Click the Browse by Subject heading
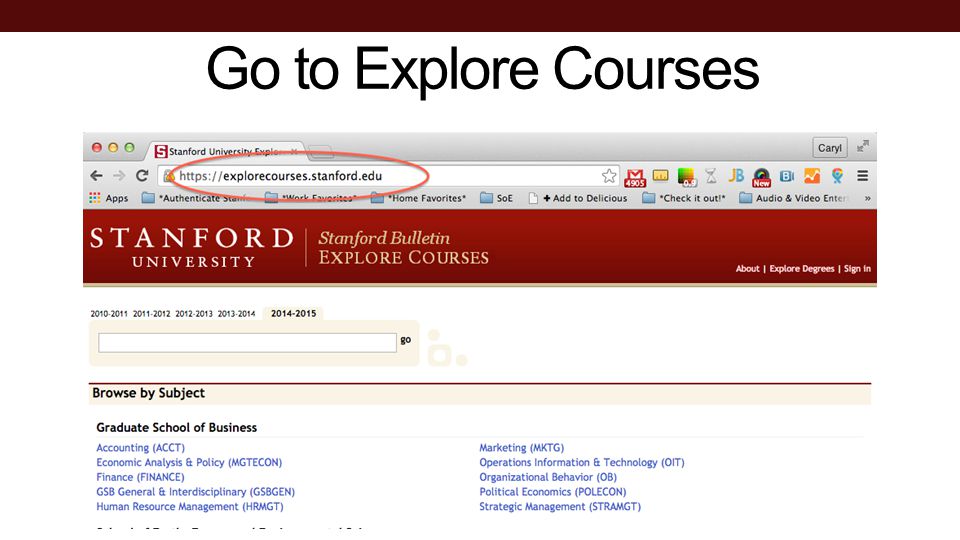Image resolution: width=960 pixels, height=540 pixels. point(148,393)
